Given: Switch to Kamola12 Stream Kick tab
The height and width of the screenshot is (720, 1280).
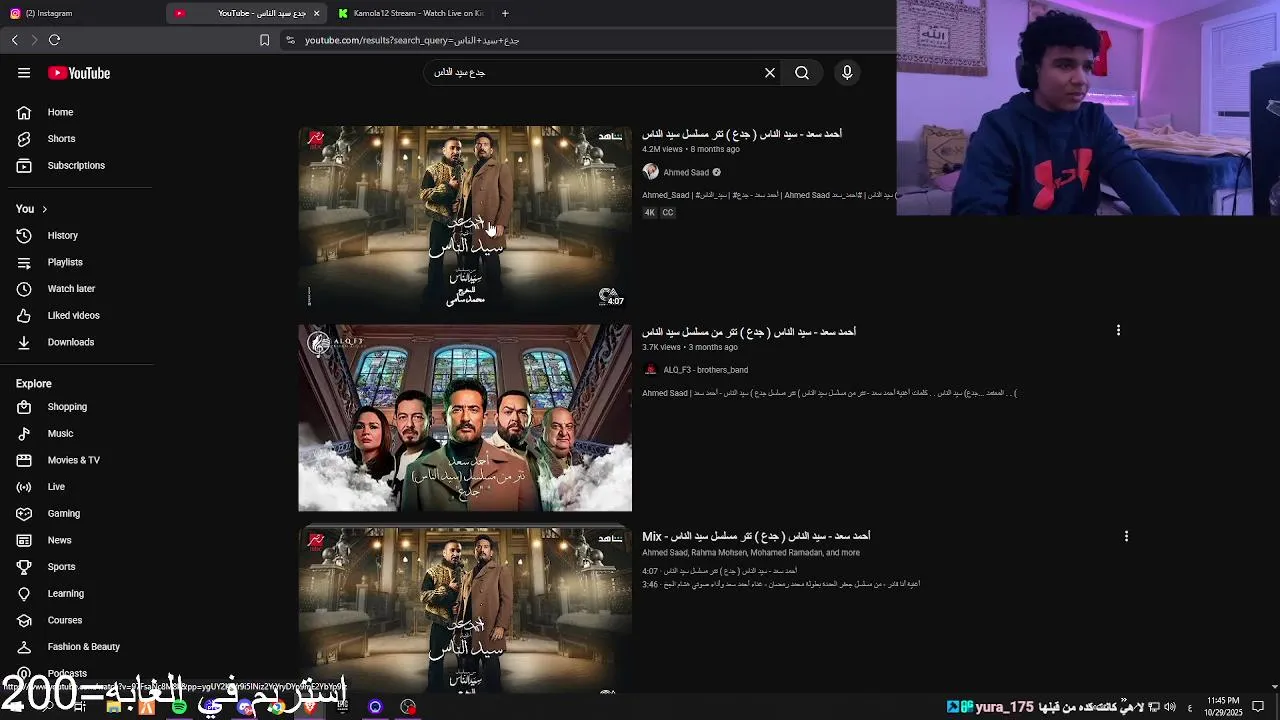Looking at the screenshot, I should point(410,13).
